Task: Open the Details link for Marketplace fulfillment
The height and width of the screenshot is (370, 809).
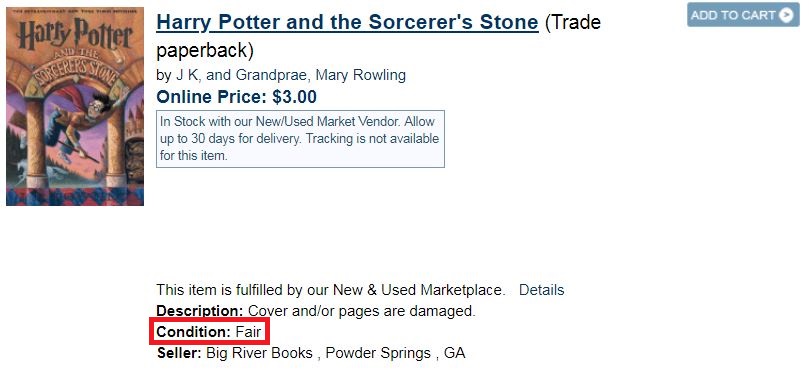Action: click(541, 290)
